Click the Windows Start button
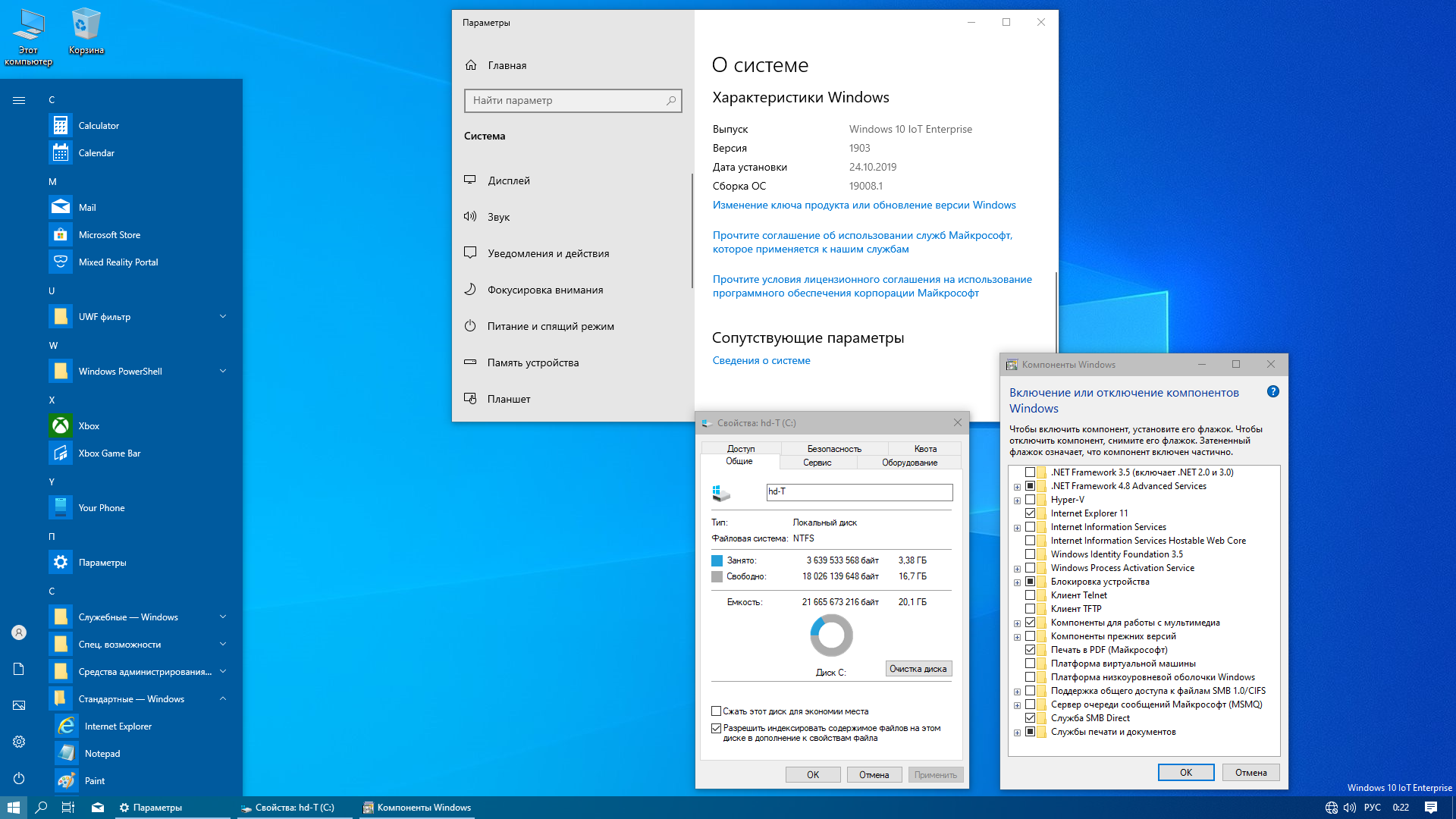 tap(14, 808)
